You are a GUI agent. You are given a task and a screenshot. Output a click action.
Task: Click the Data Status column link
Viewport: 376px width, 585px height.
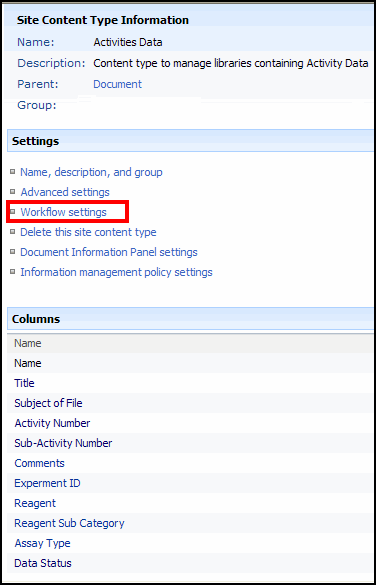(x=43, y=563)
